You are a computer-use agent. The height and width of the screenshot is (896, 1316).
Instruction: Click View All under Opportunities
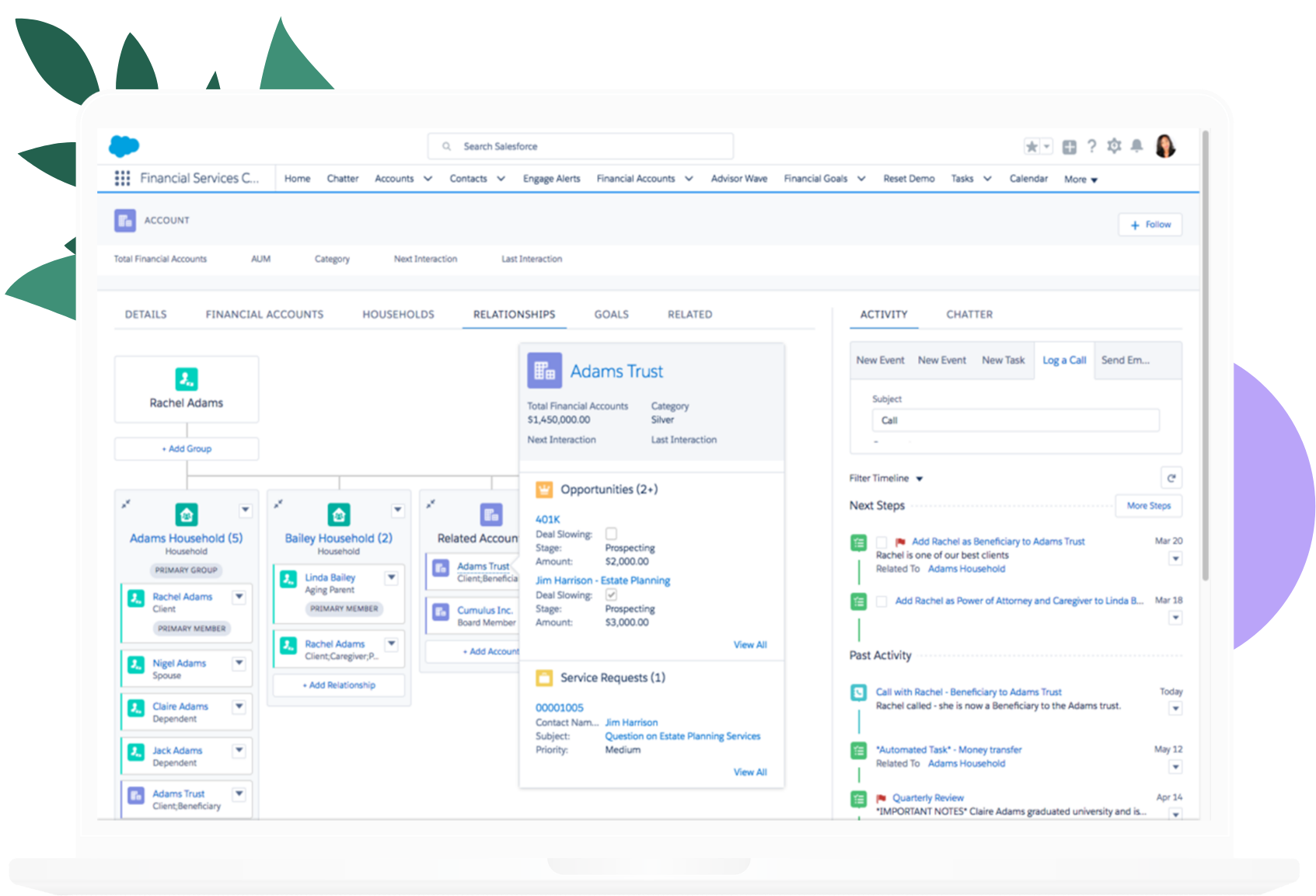click(750, 645)
